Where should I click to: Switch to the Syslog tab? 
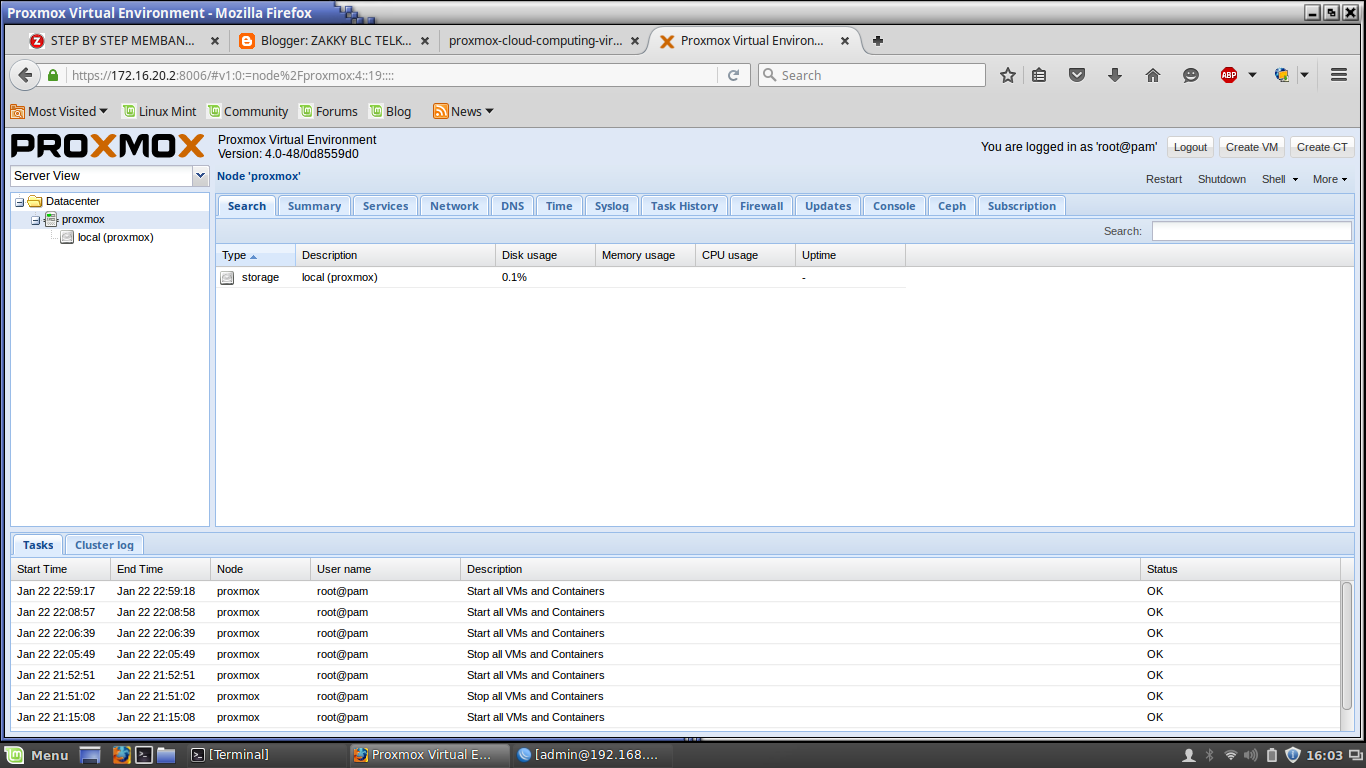(611, 206)
